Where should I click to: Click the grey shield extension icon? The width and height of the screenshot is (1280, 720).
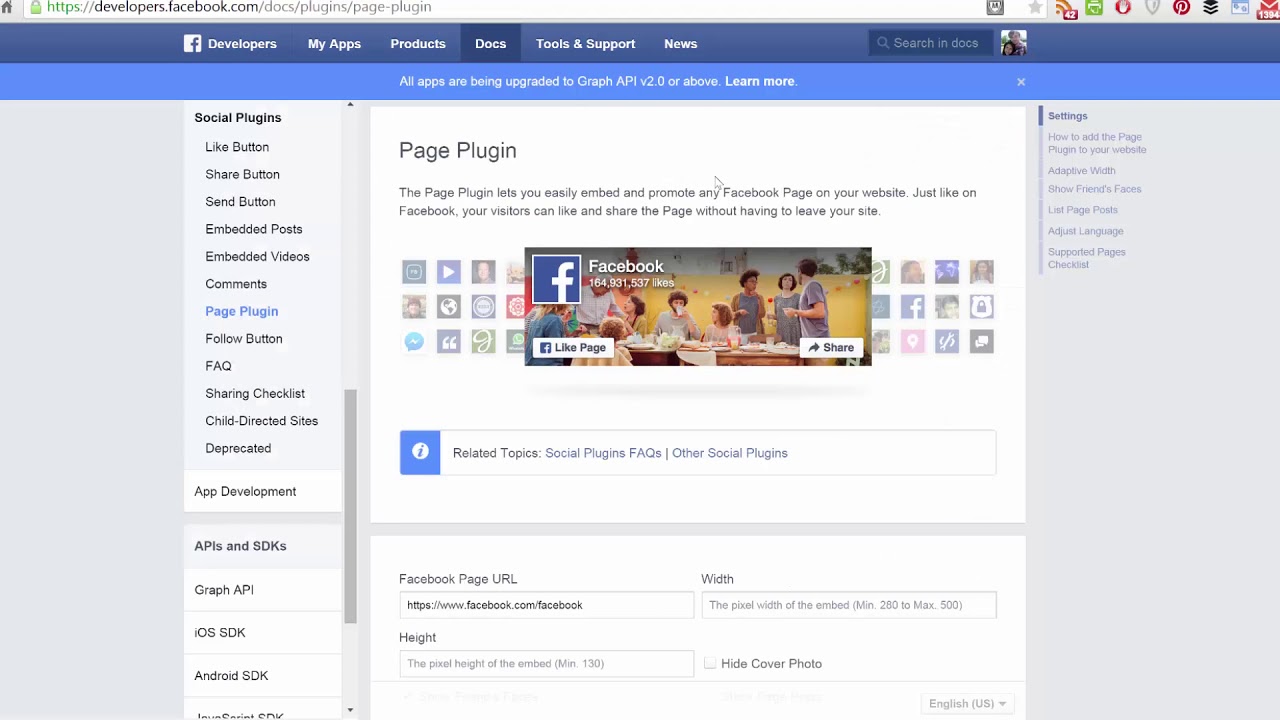pos(1152,7)
